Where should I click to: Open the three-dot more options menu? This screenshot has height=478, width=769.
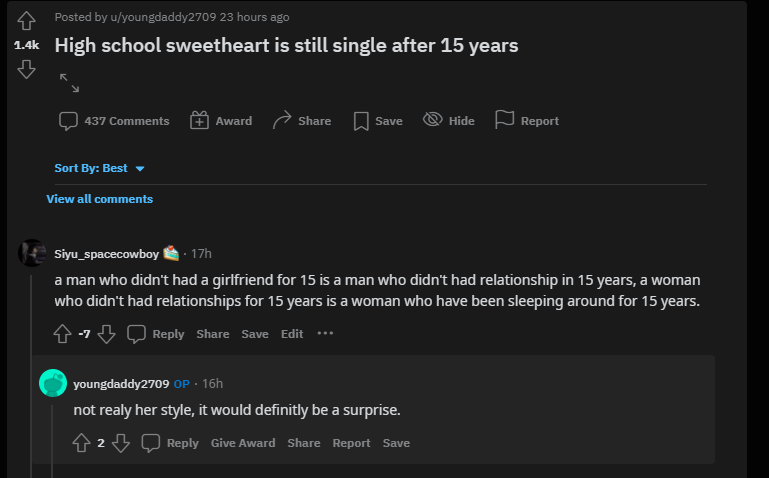pyautogui.click(x=325, y=333)
